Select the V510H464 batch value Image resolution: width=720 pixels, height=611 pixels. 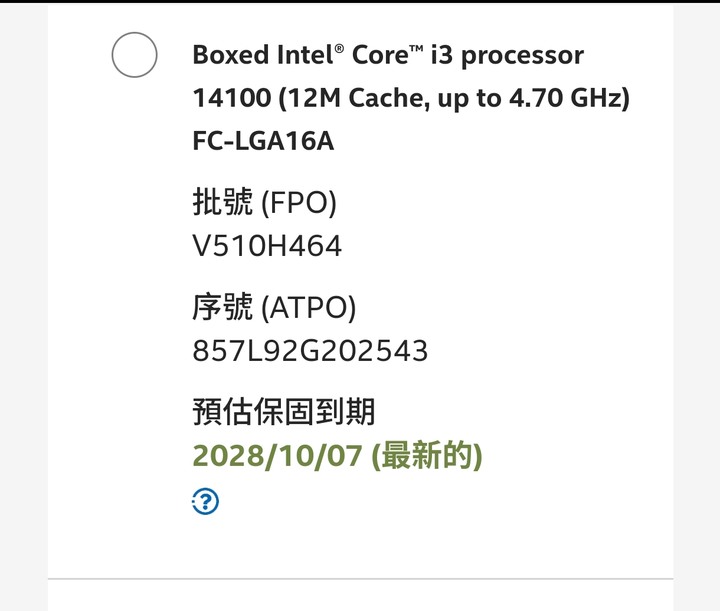[x=267, y=246]
